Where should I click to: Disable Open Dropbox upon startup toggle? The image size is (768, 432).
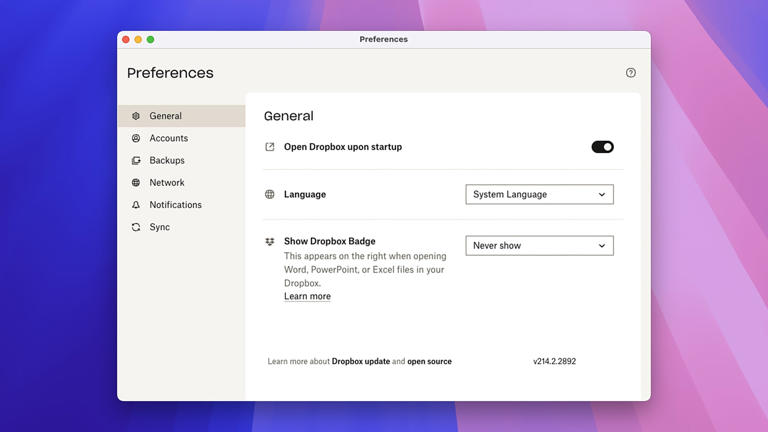click(x=602, y=147)
